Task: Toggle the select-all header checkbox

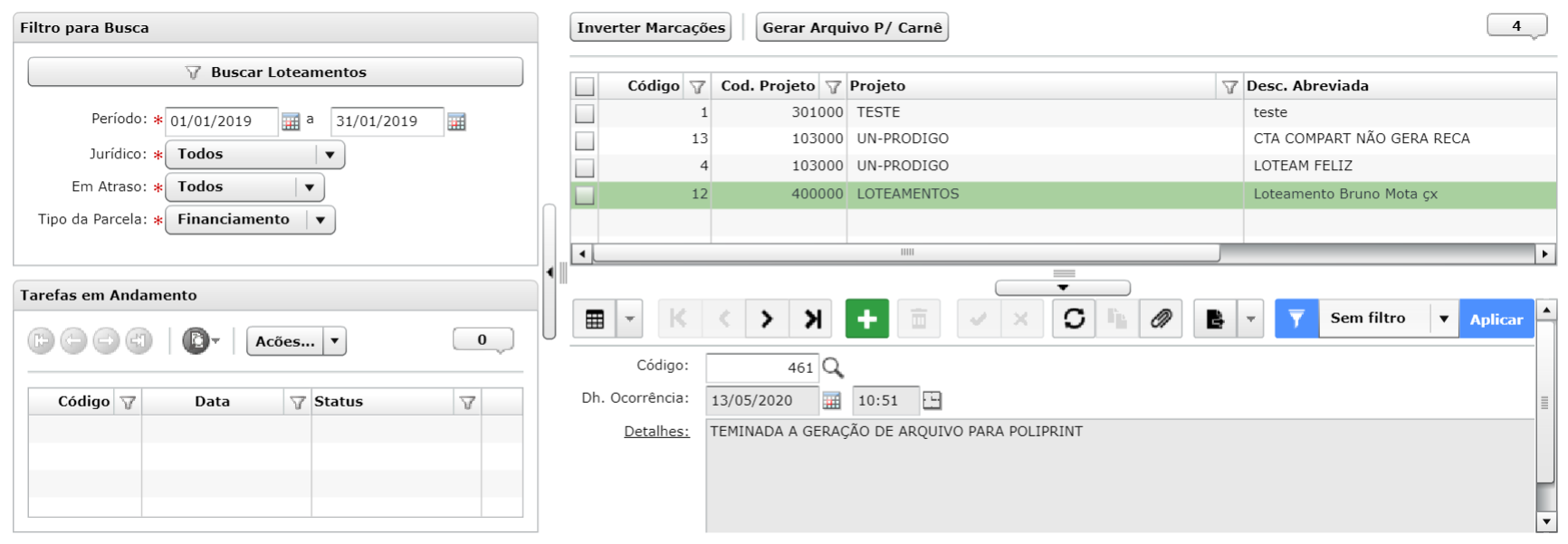Action: coord(585,87)
